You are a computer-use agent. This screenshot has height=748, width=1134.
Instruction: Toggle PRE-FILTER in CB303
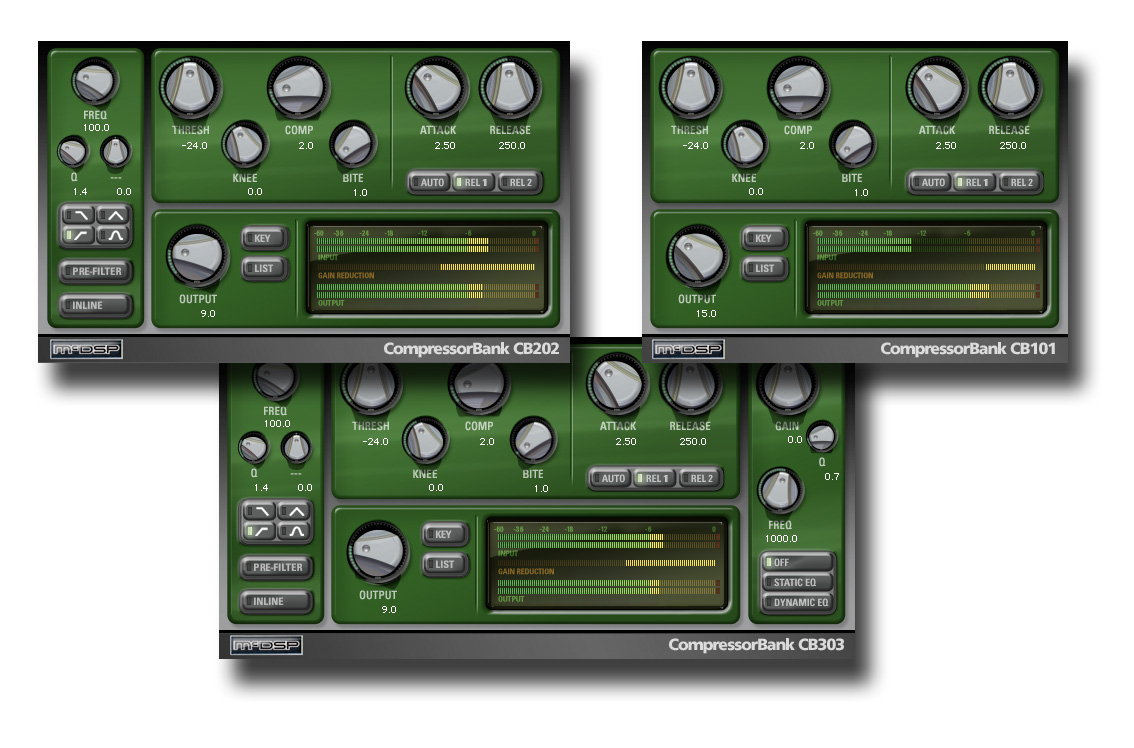[x=277, y=567]
